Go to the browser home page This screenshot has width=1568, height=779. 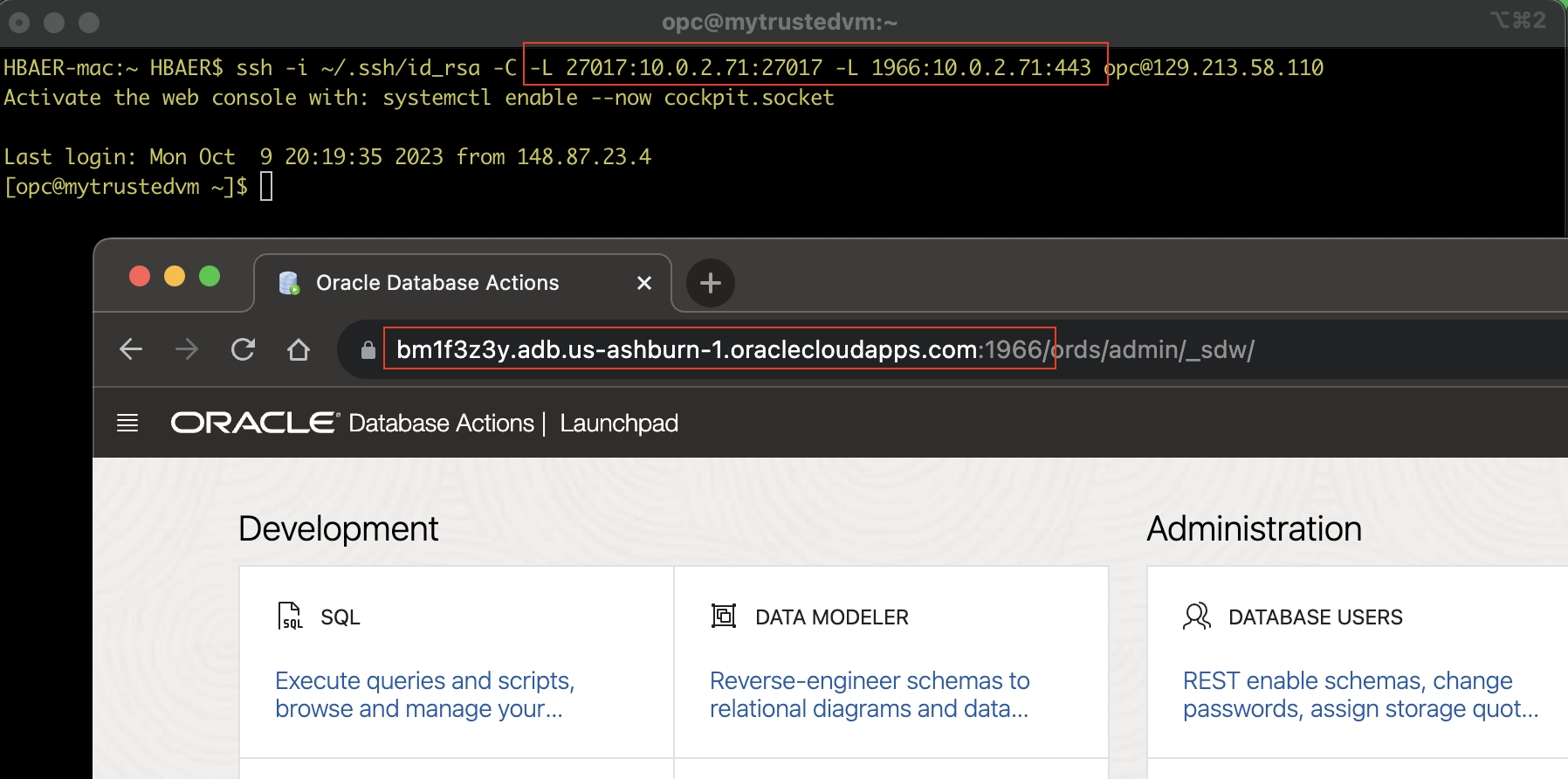pos(299,350)
